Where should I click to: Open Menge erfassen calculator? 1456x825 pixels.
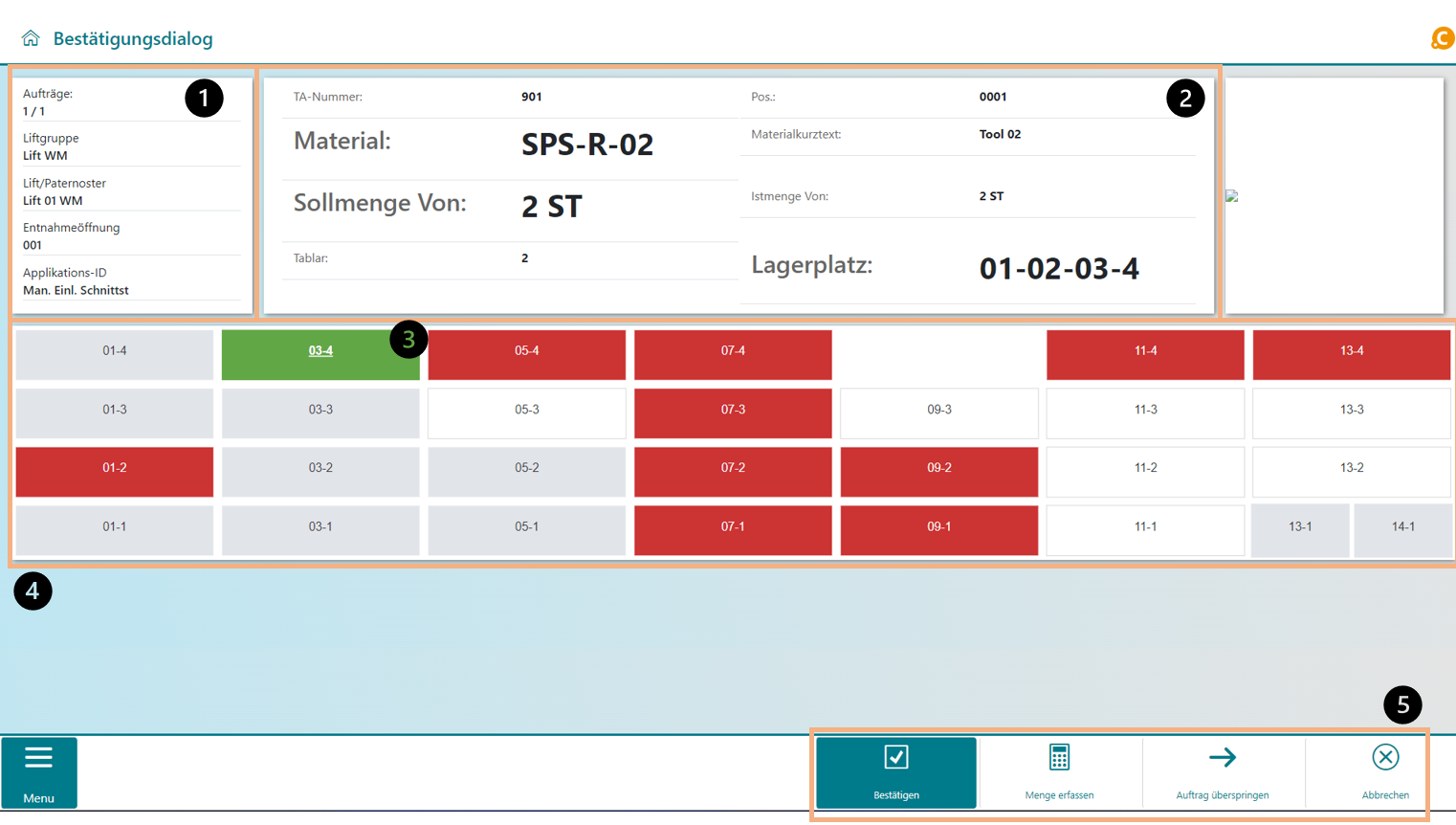[x=1059, y=771]
